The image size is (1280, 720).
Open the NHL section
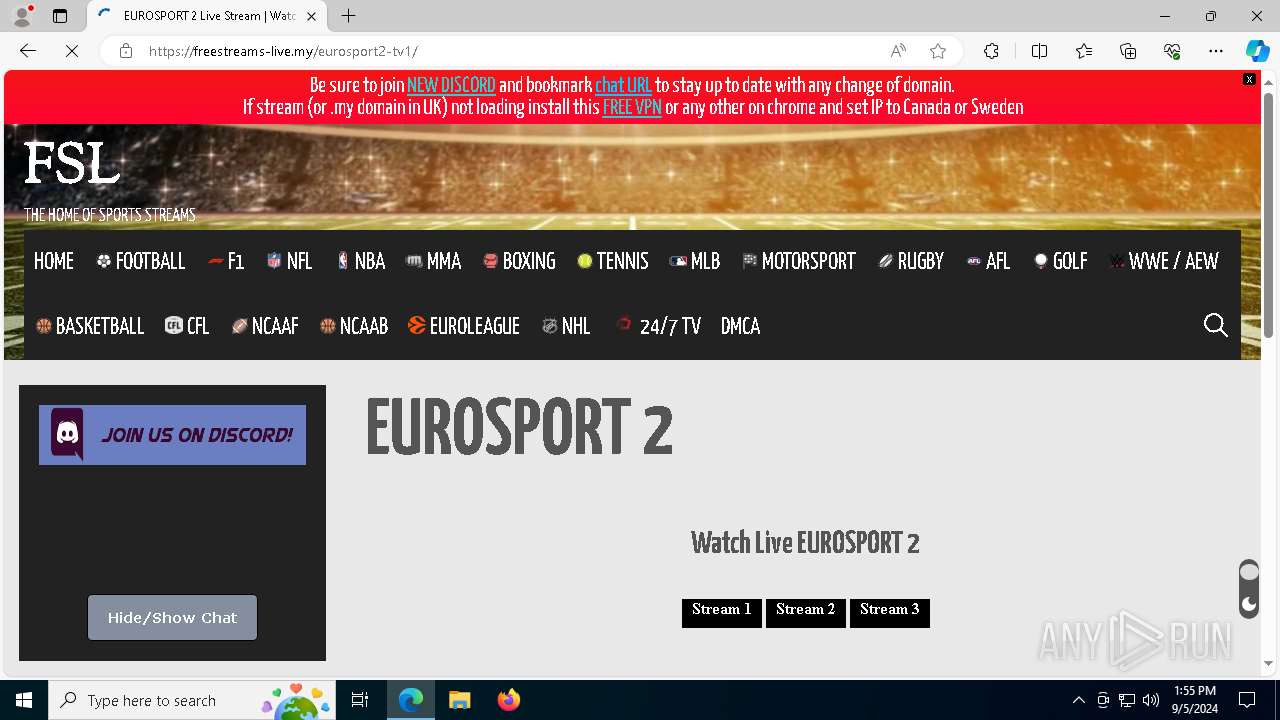coord(566,327)
